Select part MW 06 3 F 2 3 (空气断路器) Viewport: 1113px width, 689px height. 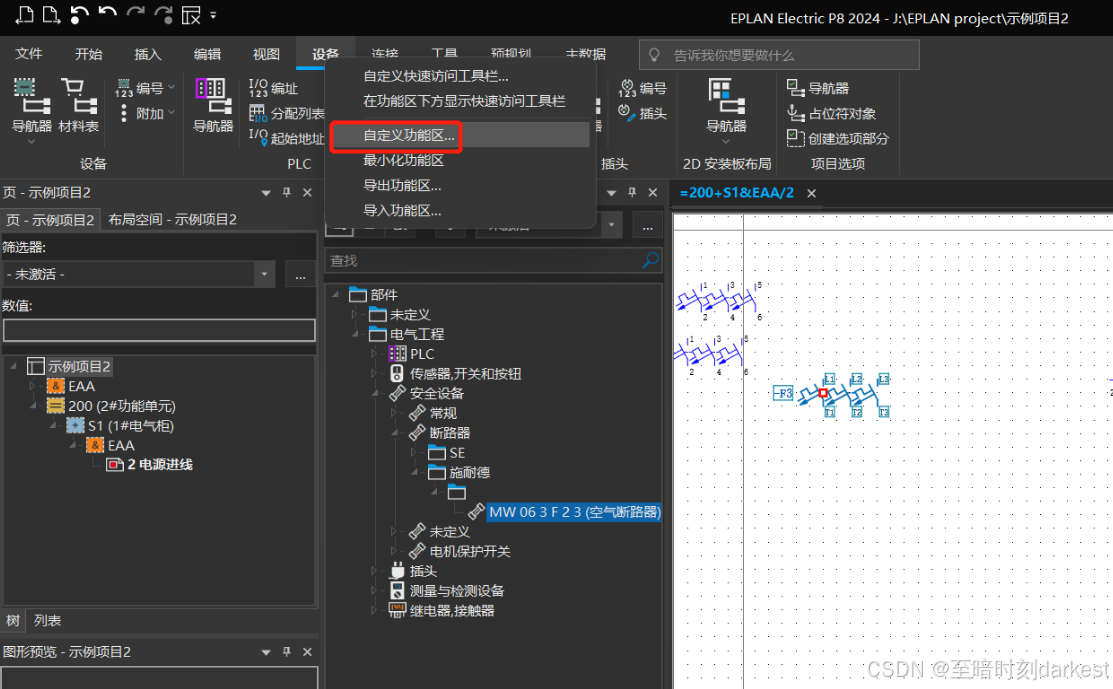574,512
